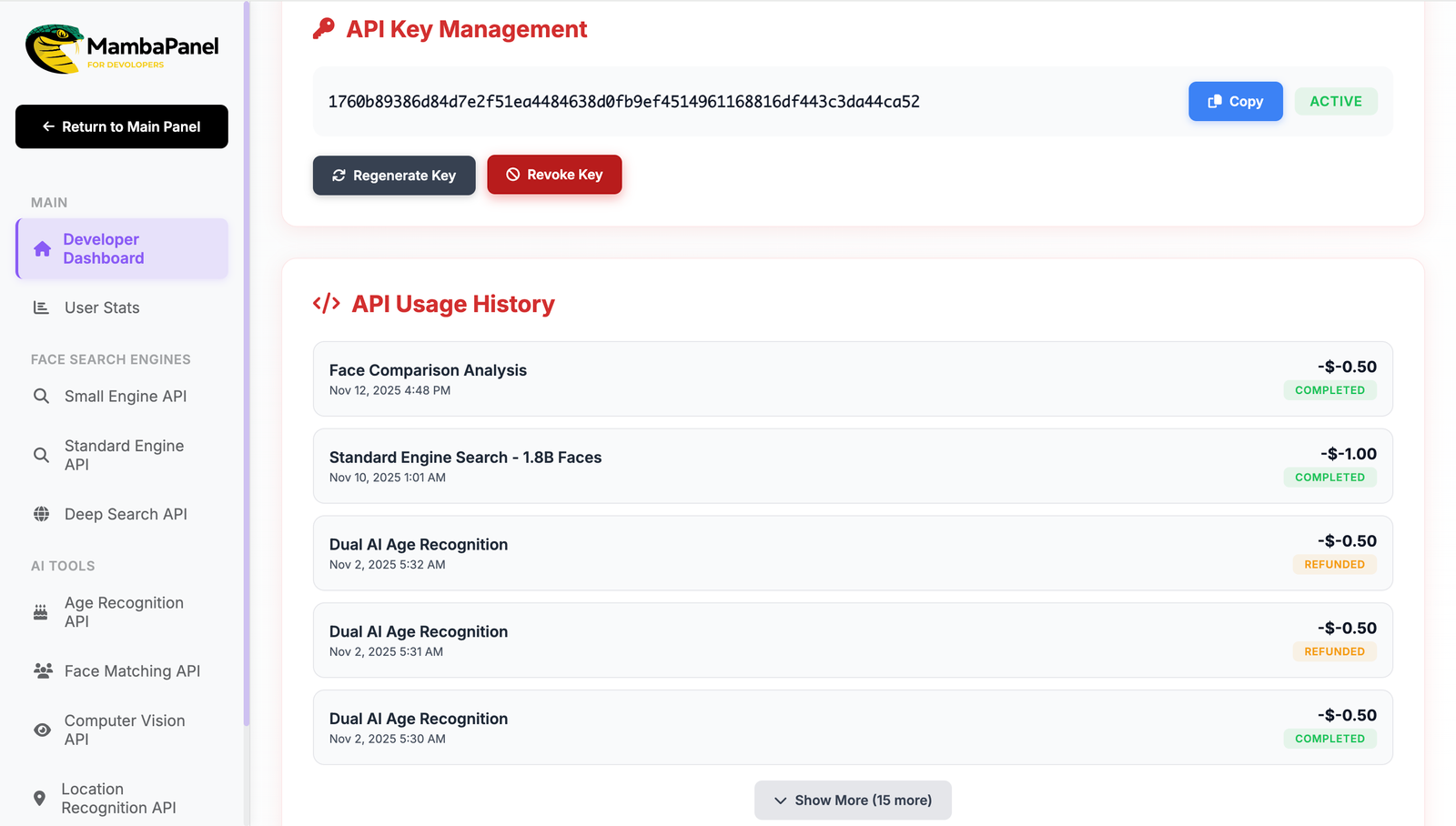Return to Main Panel
Screen dimensions: 1456x826
121,126
